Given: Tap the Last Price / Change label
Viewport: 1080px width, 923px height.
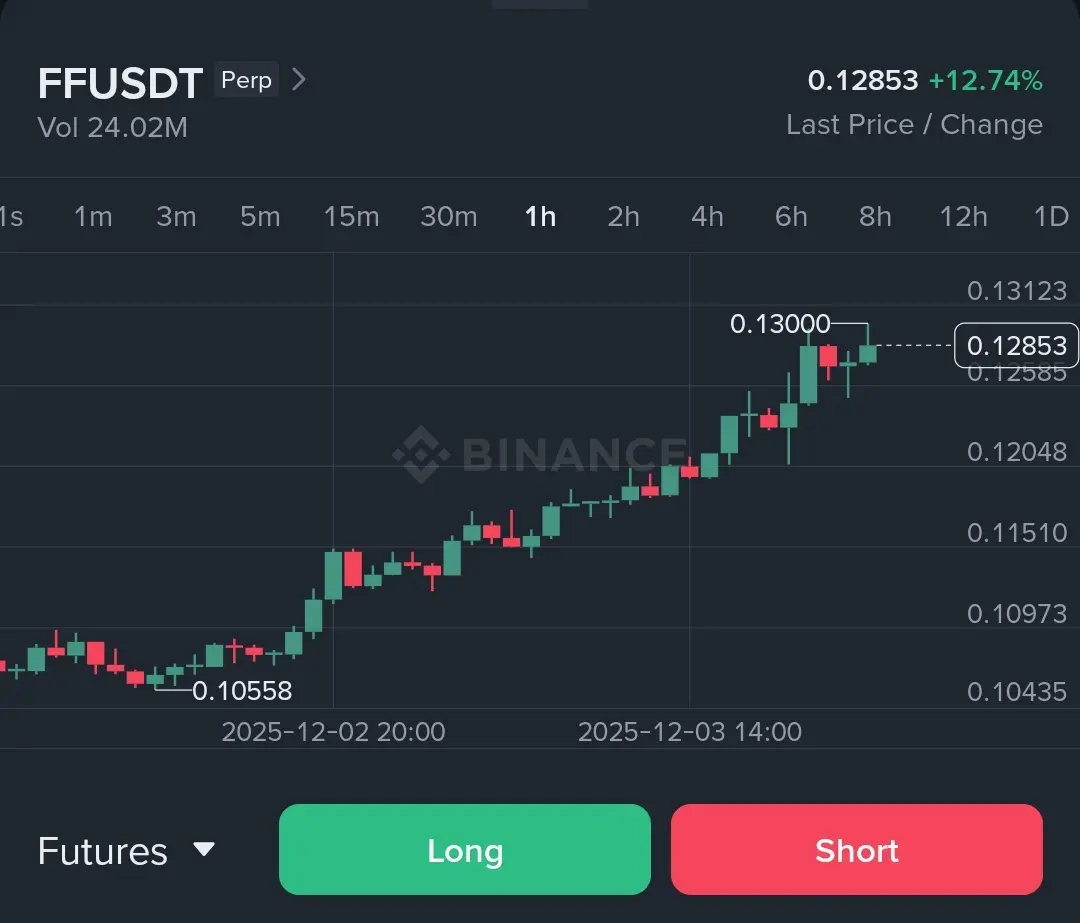Looking at the screenshot, I should tap(914, 125).
